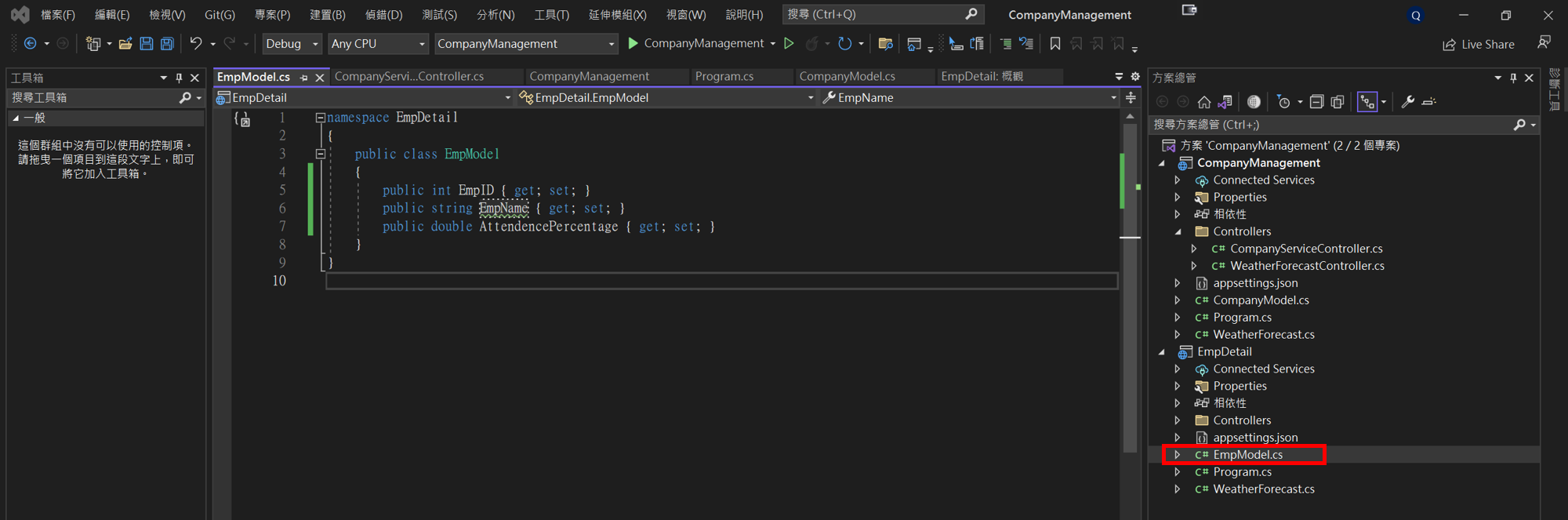Toggle a bookmark with the bookmark icon
The image size is (1568, 520).
click(x=1055, y=44)
